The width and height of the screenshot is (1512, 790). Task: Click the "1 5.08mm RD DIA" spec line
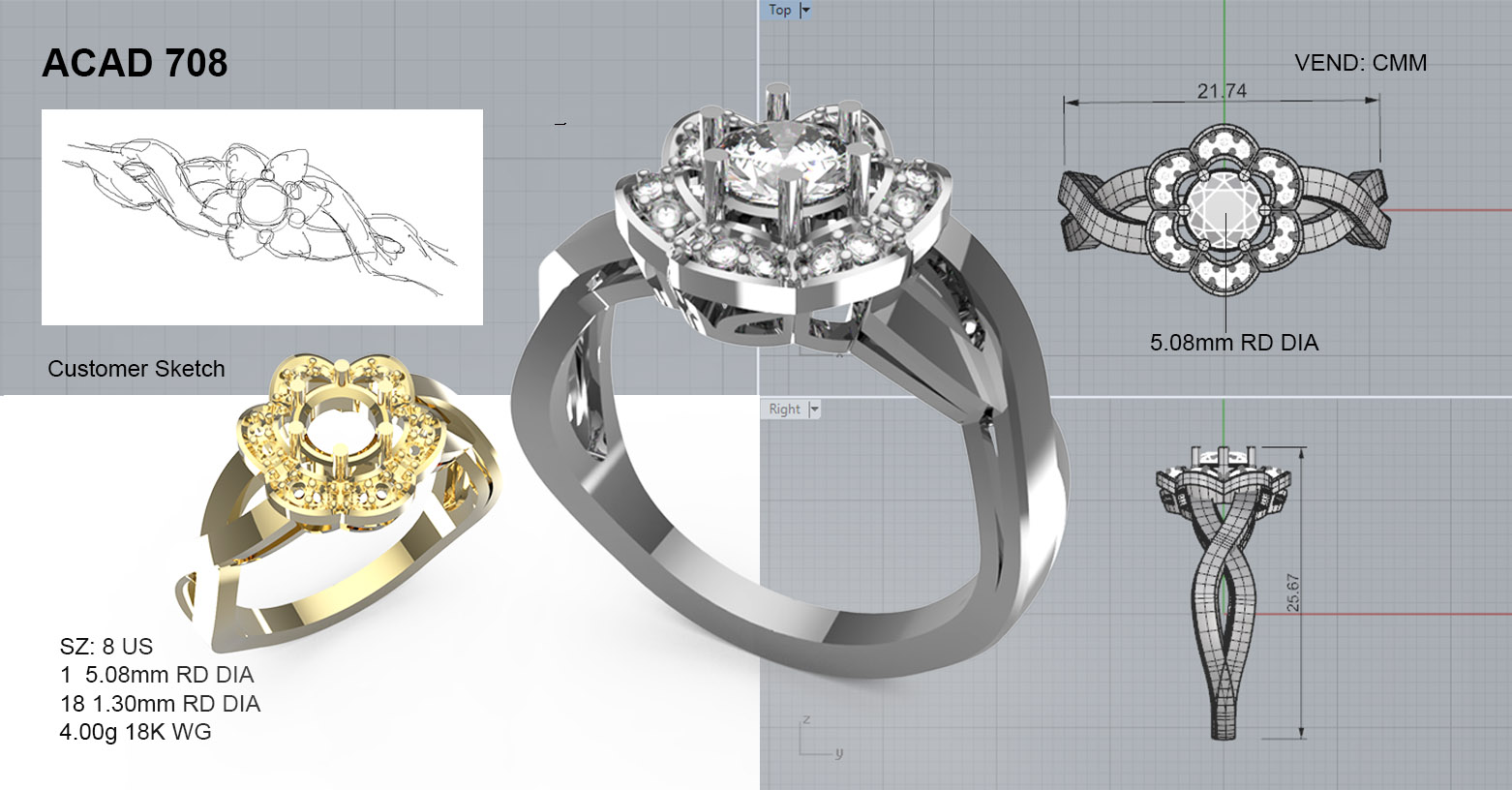coord(157,675)
